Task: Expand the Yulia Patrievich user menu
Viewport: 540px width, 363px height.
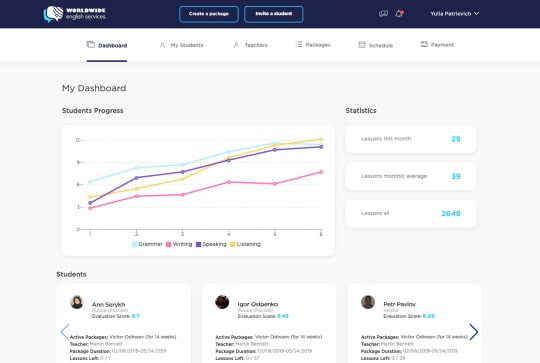Action: [x=454, y=14]
